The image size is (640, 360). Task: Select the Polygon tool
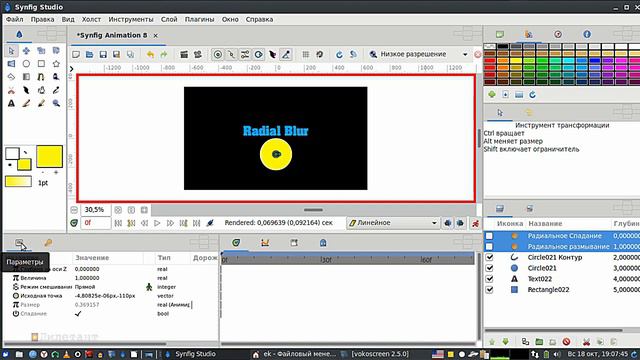11,77
